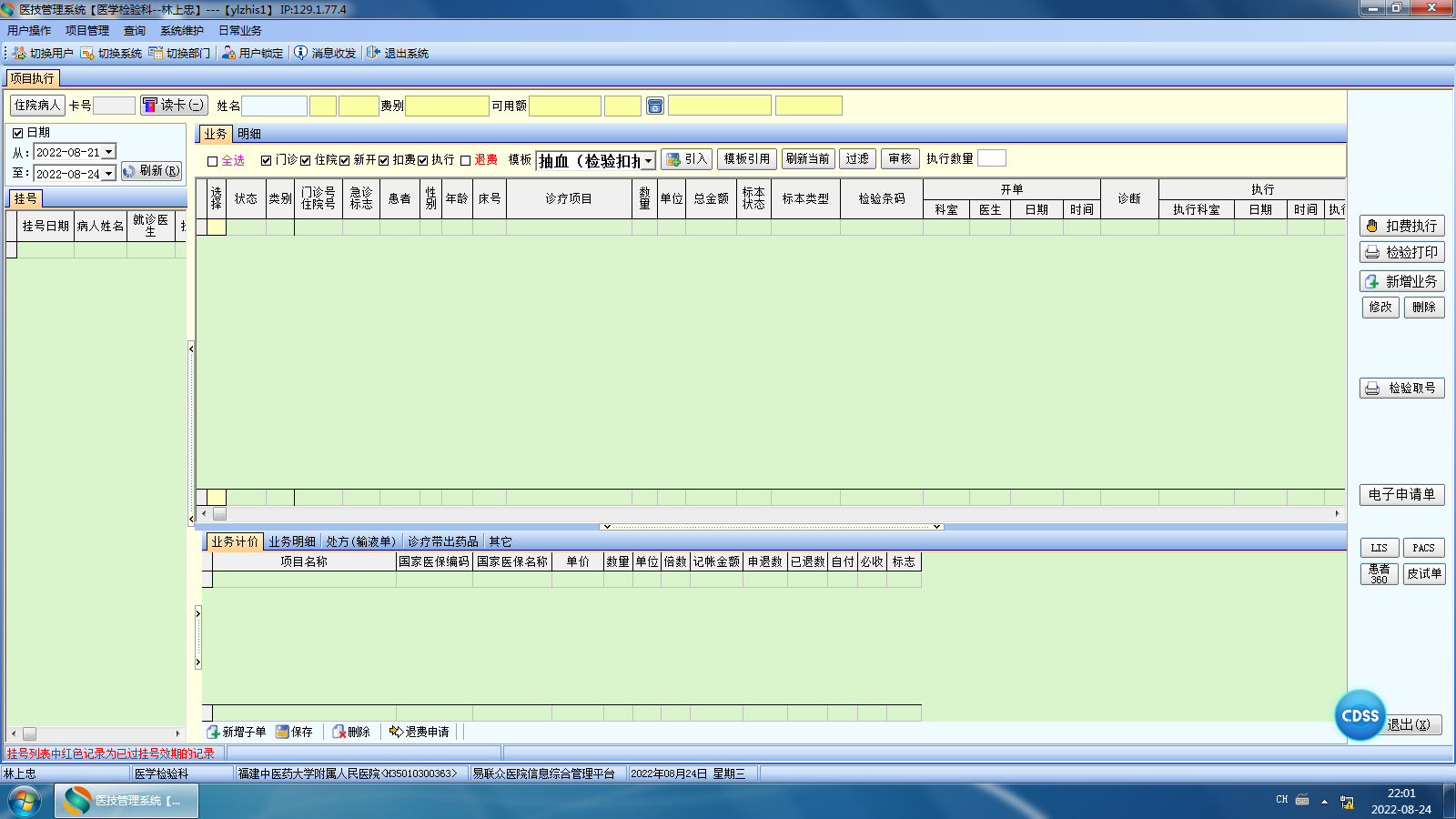This screenshot has width=1456, height=819.
Task: Open the 查询 menu
Action: click(135, 30)
